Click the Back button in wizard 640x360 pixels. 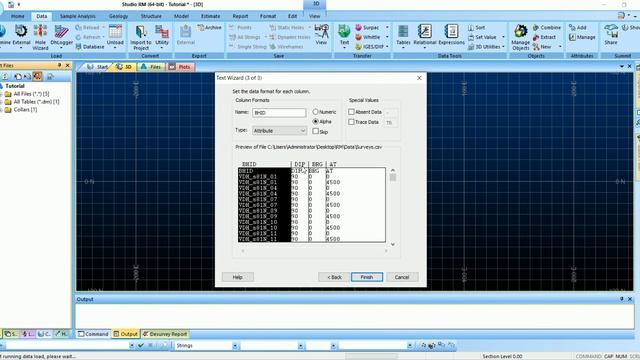coord(334,277)
